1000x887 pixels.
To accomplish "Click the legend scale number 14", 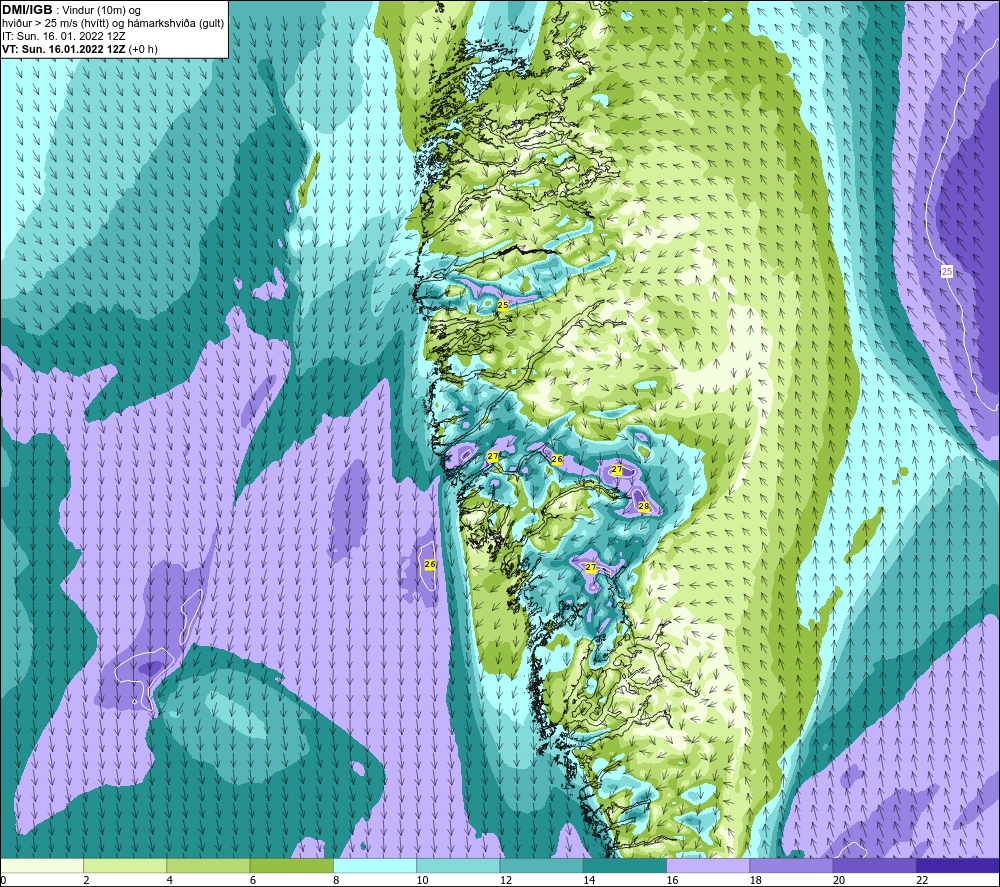I will 589,880.
